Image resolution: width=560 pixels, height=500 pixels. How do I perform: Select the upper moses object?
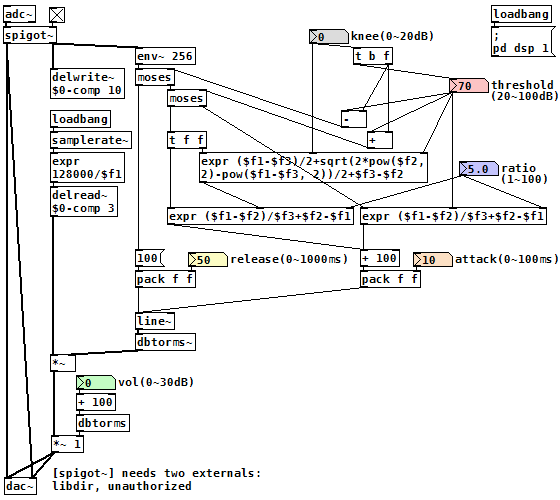click(x=155, y=77)
